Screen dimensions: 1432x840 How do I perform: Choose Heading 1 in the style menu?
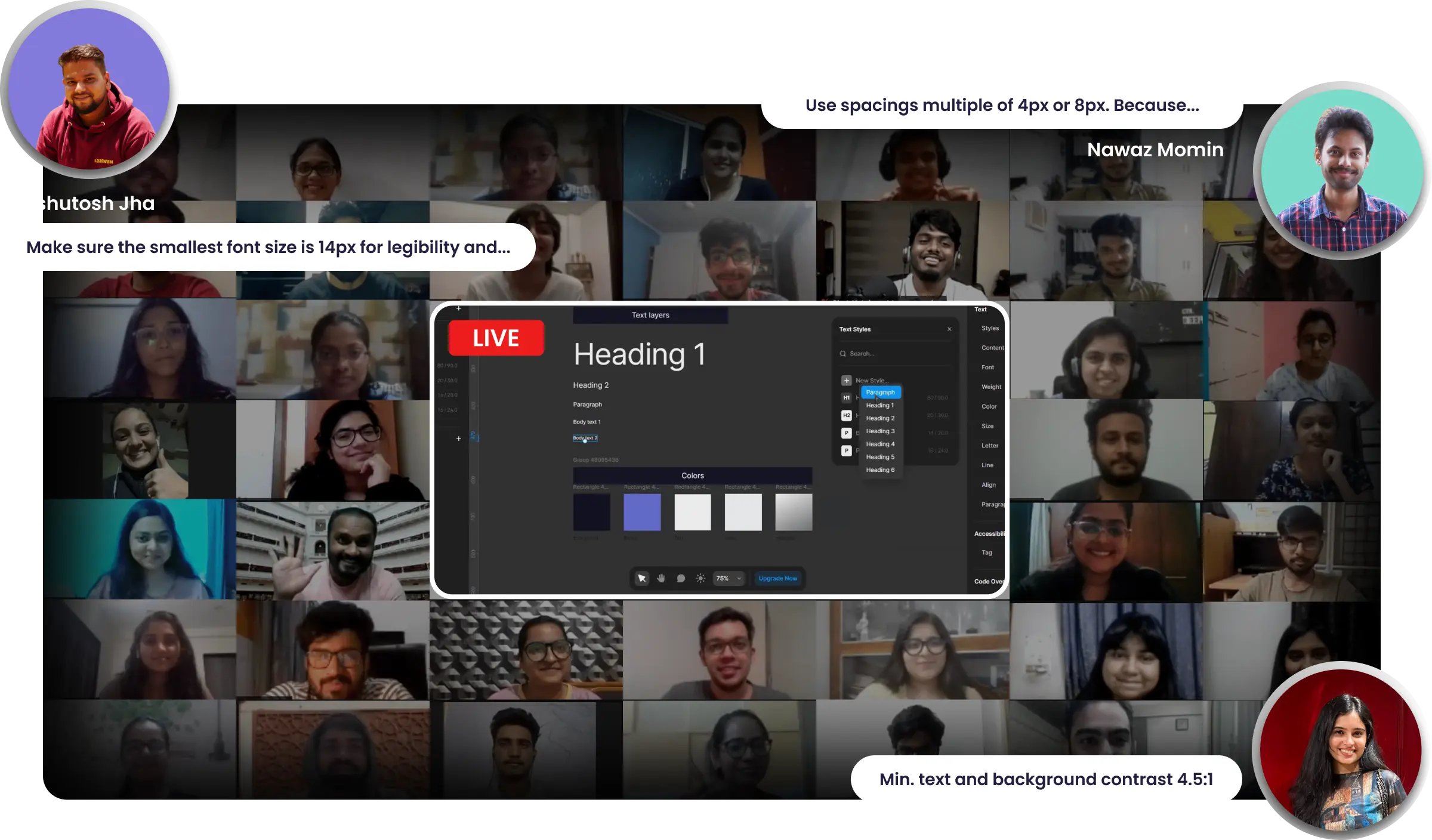pos(880,405)
